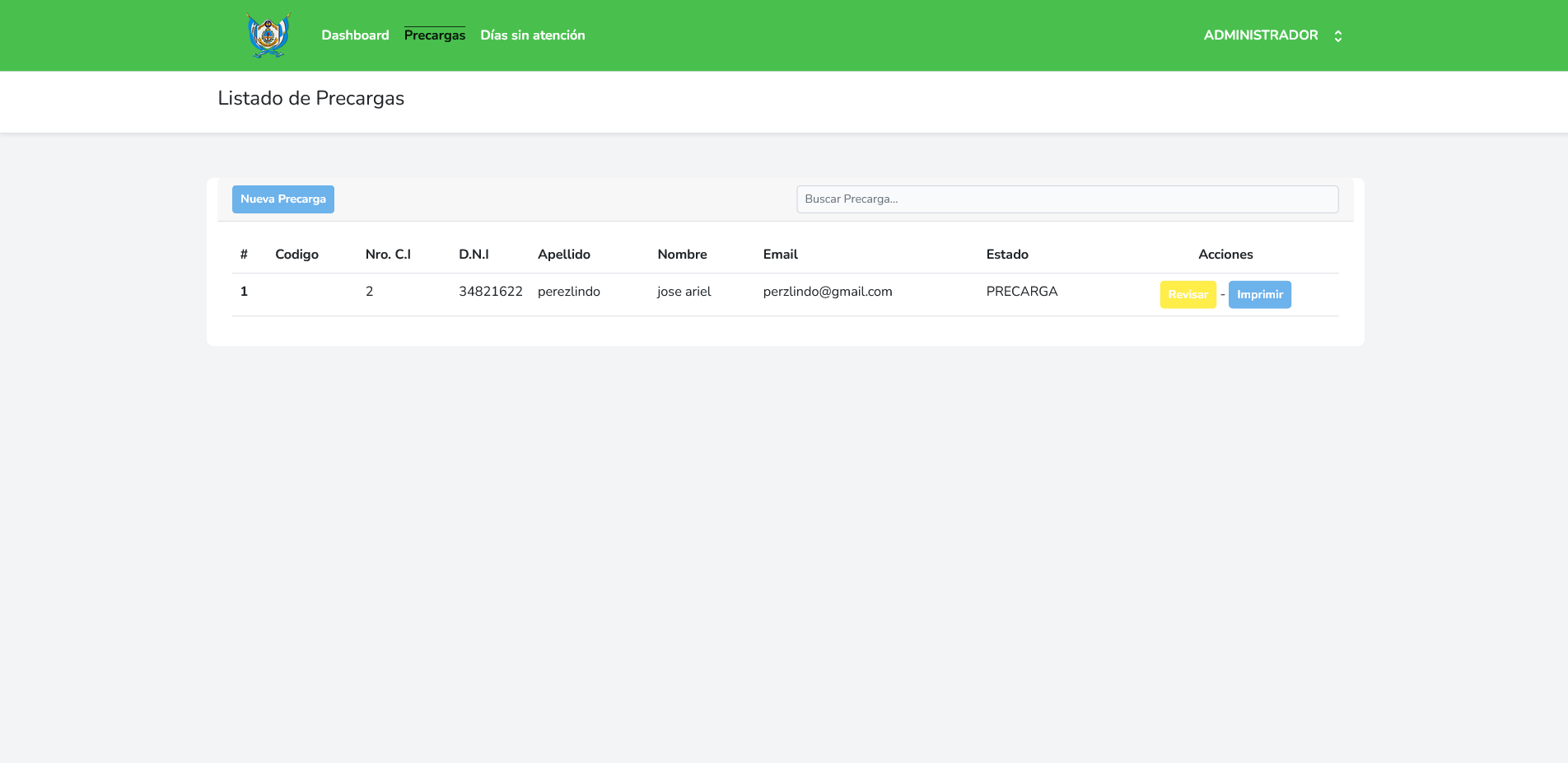1568x763 pixels.
Task: Click the DNI value 34821622
Action: point(490,292)
